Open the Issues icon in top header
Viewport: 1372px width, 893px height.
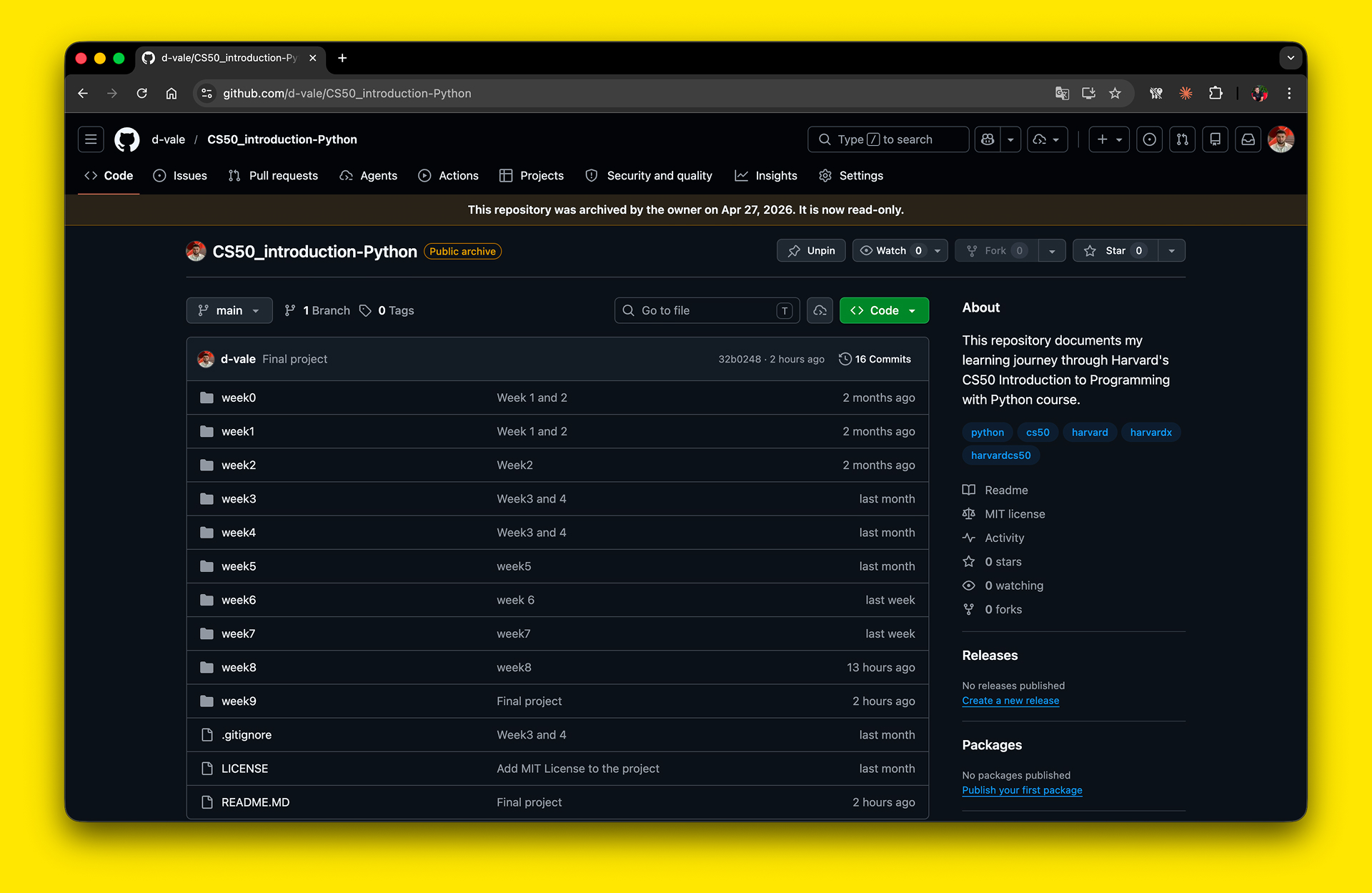tap(1149, 139)
